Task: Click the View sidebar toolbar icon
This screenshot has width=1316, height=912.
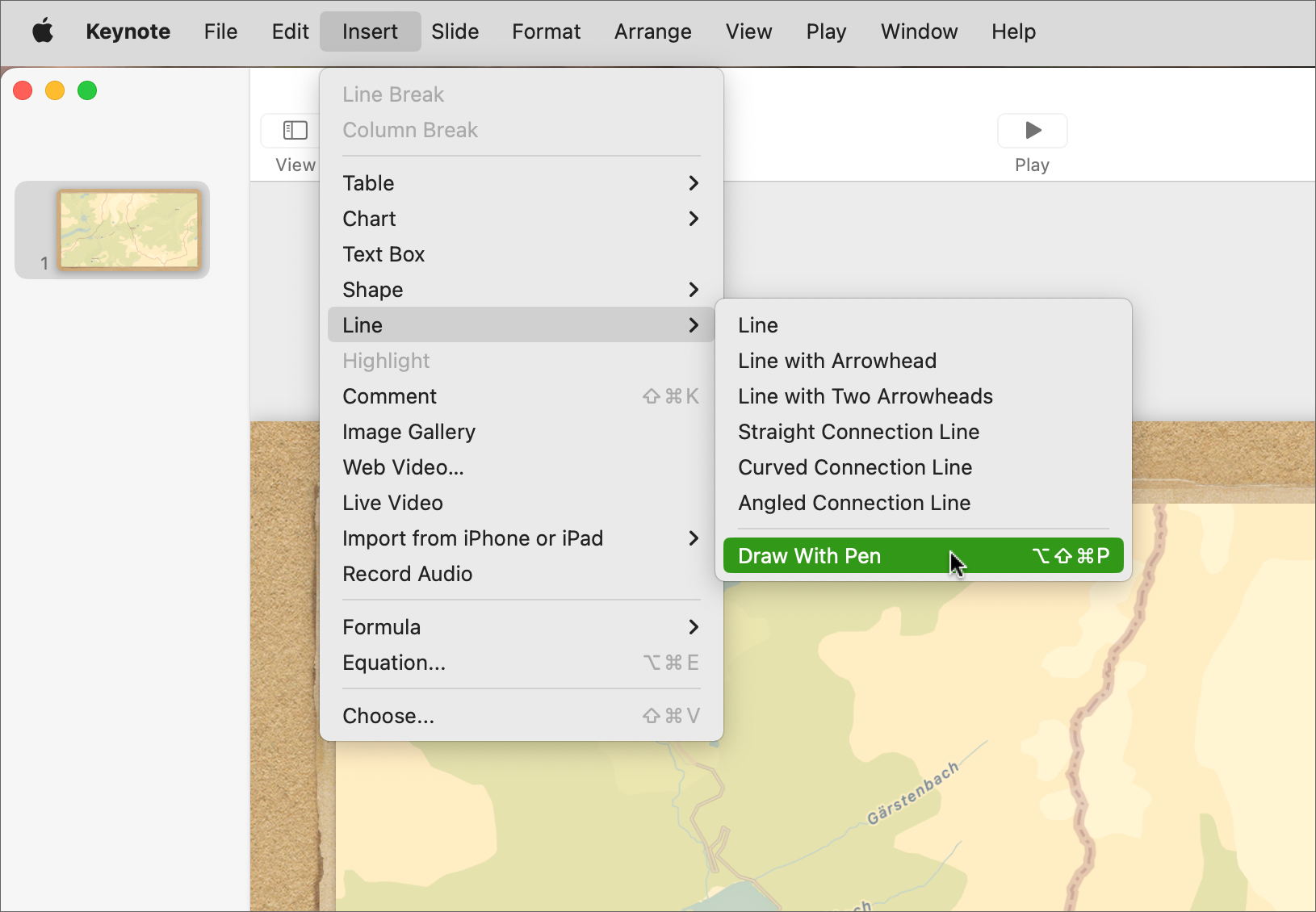Action: pos(295,130)
